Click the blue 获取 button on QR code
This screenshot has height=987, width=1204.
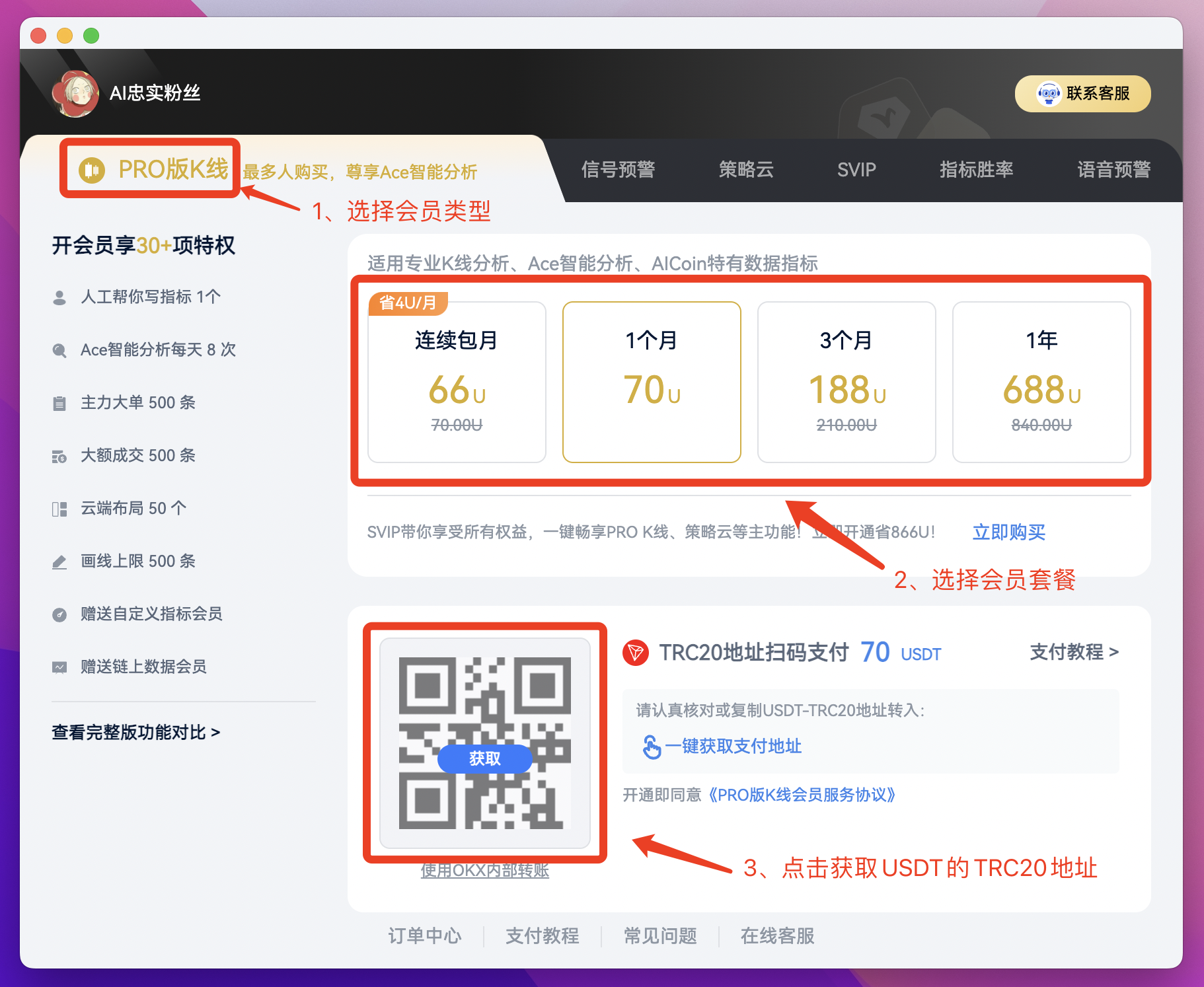click(485, 758)
